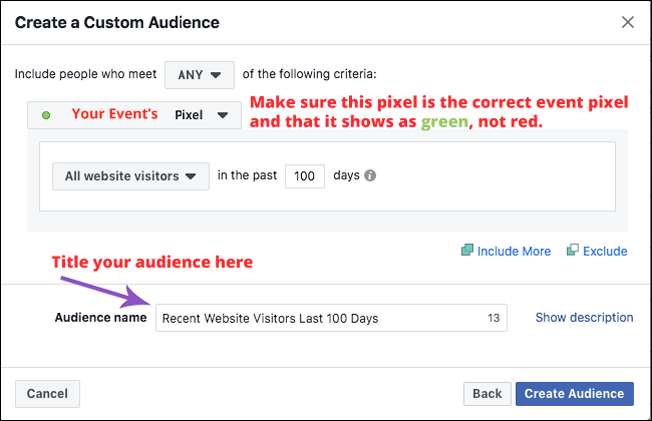Click the caret next to All website visitors
The height and width of the screenshot is (421, 652).
[190, 176]
